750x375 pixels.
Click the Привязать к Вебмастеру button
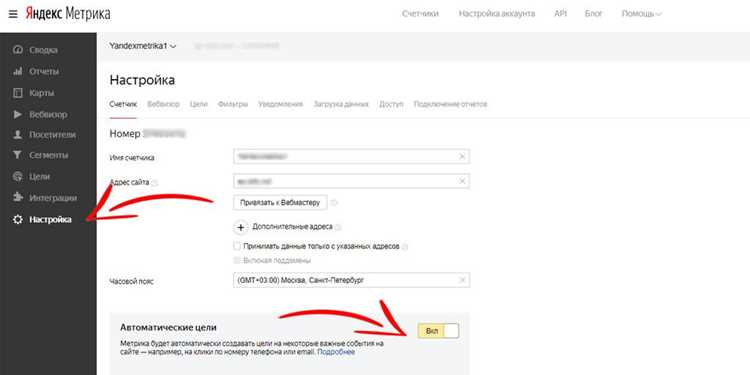(x=280, y=202)
